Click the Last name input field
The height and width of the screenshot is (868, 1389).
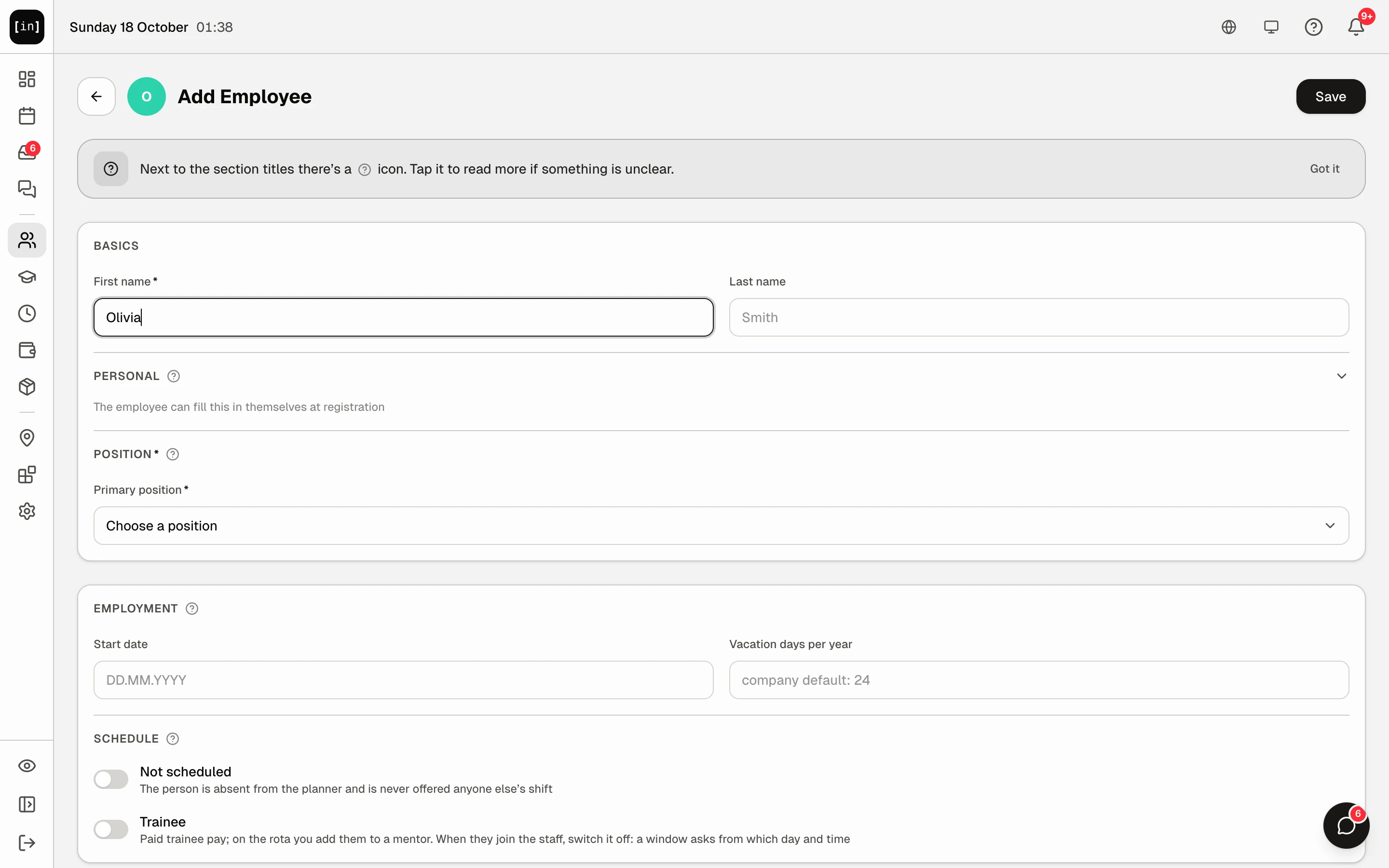1039,317
